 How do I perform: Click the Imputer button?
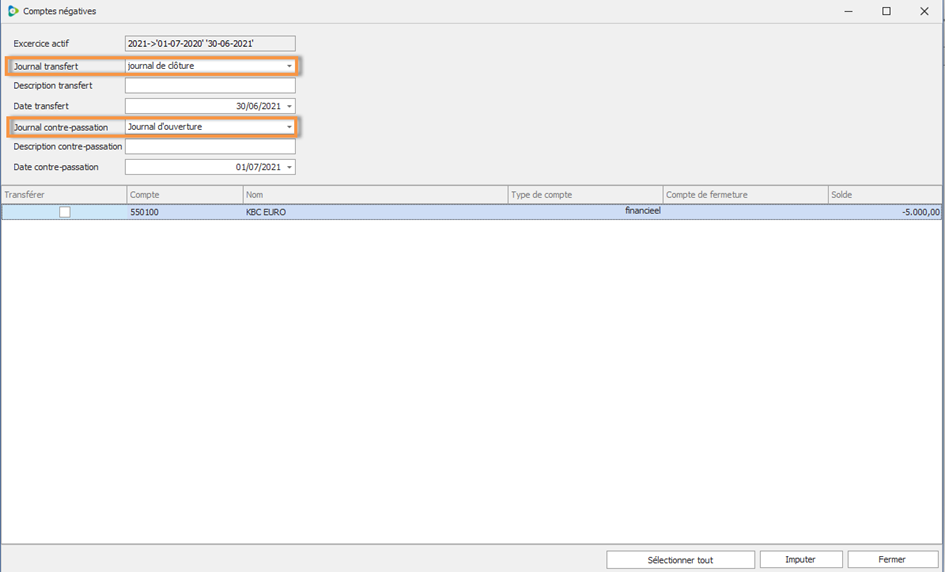800,560
